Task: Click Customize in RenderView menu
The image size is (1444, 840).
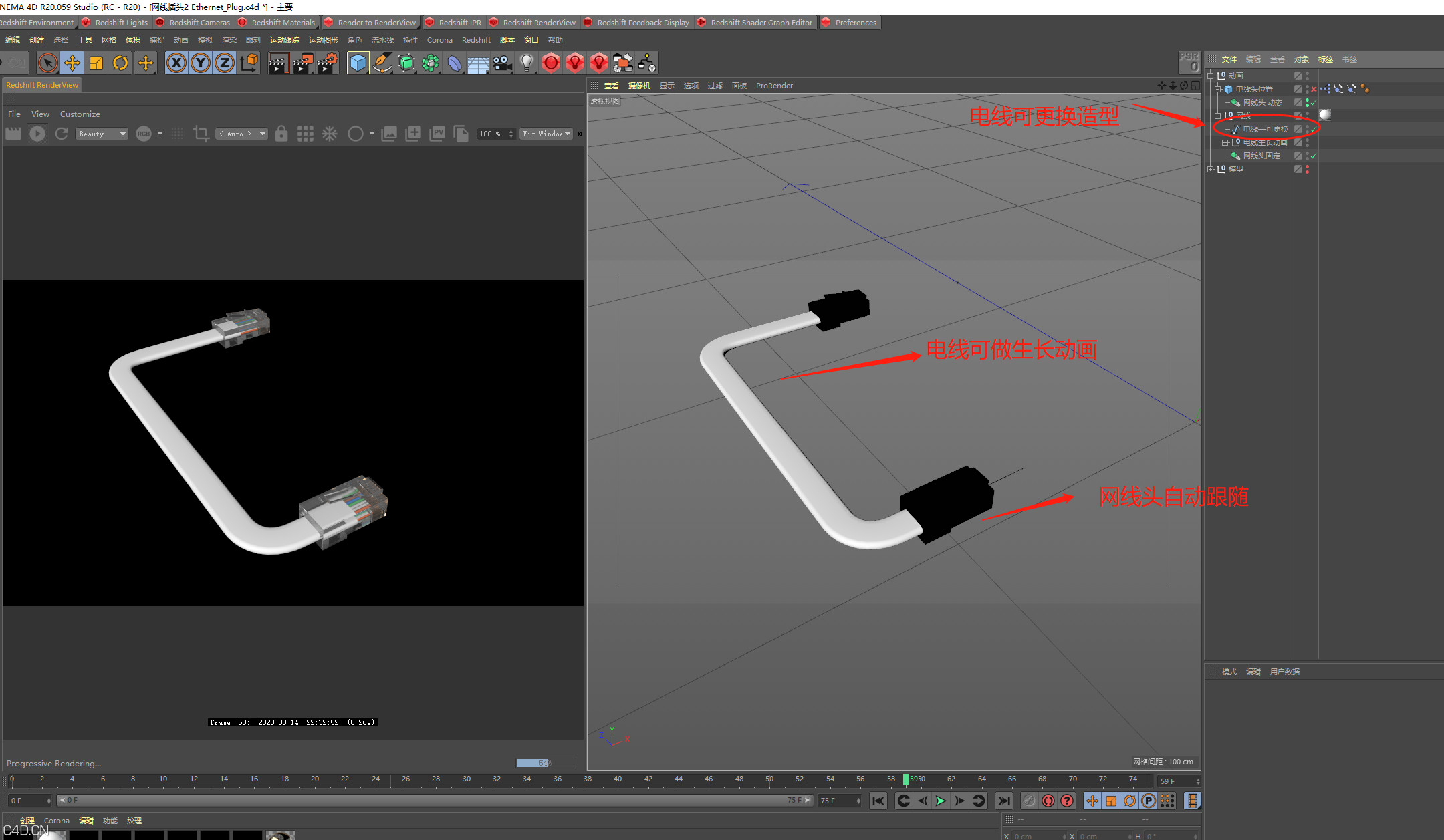Action: click(80, 114)
